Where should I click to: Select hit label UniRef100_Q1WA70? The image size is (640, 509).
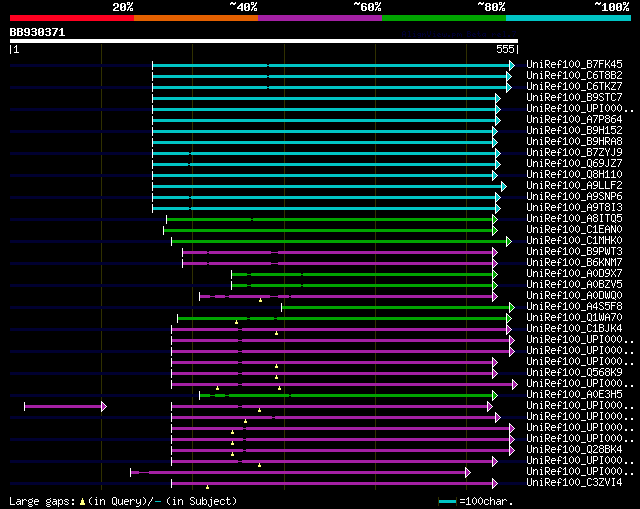[574, 318]
